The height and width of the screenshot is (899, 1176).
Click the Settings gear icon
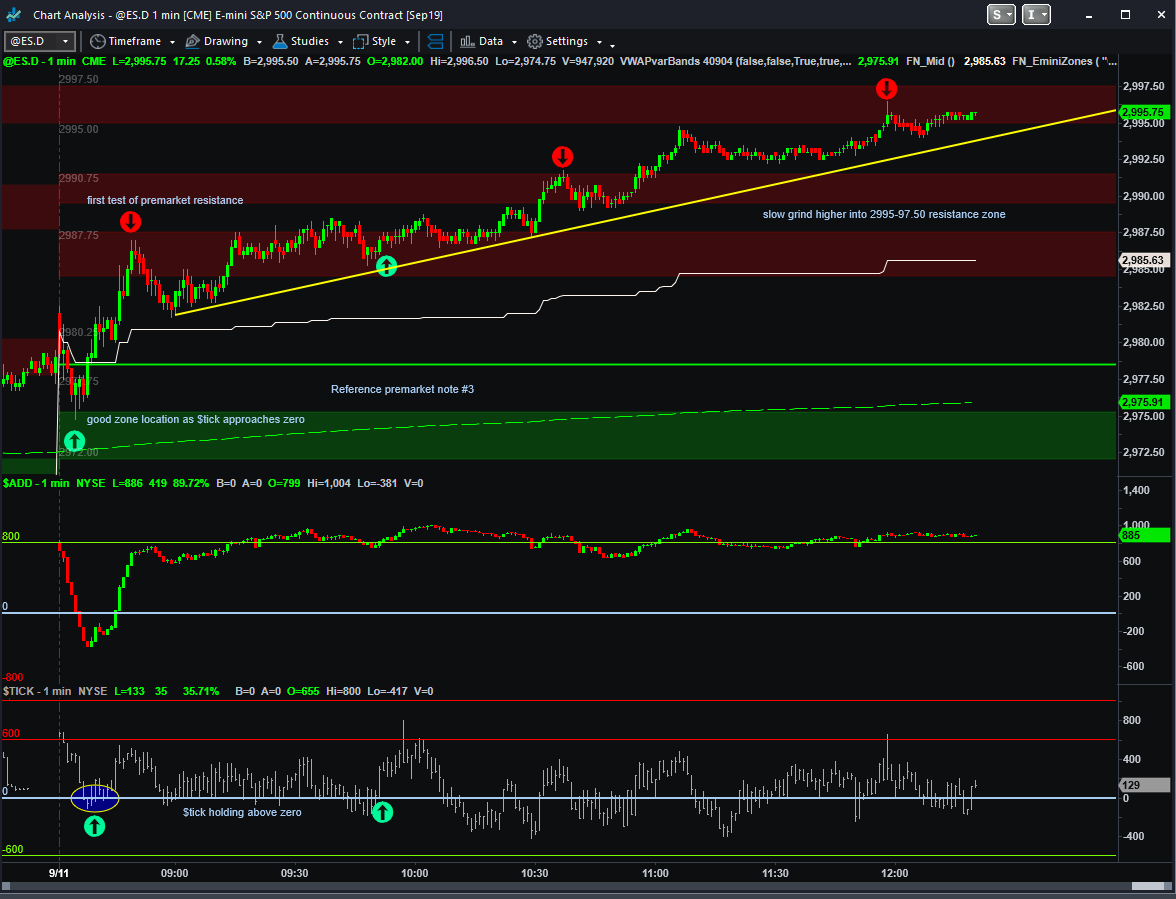[535, 41]
